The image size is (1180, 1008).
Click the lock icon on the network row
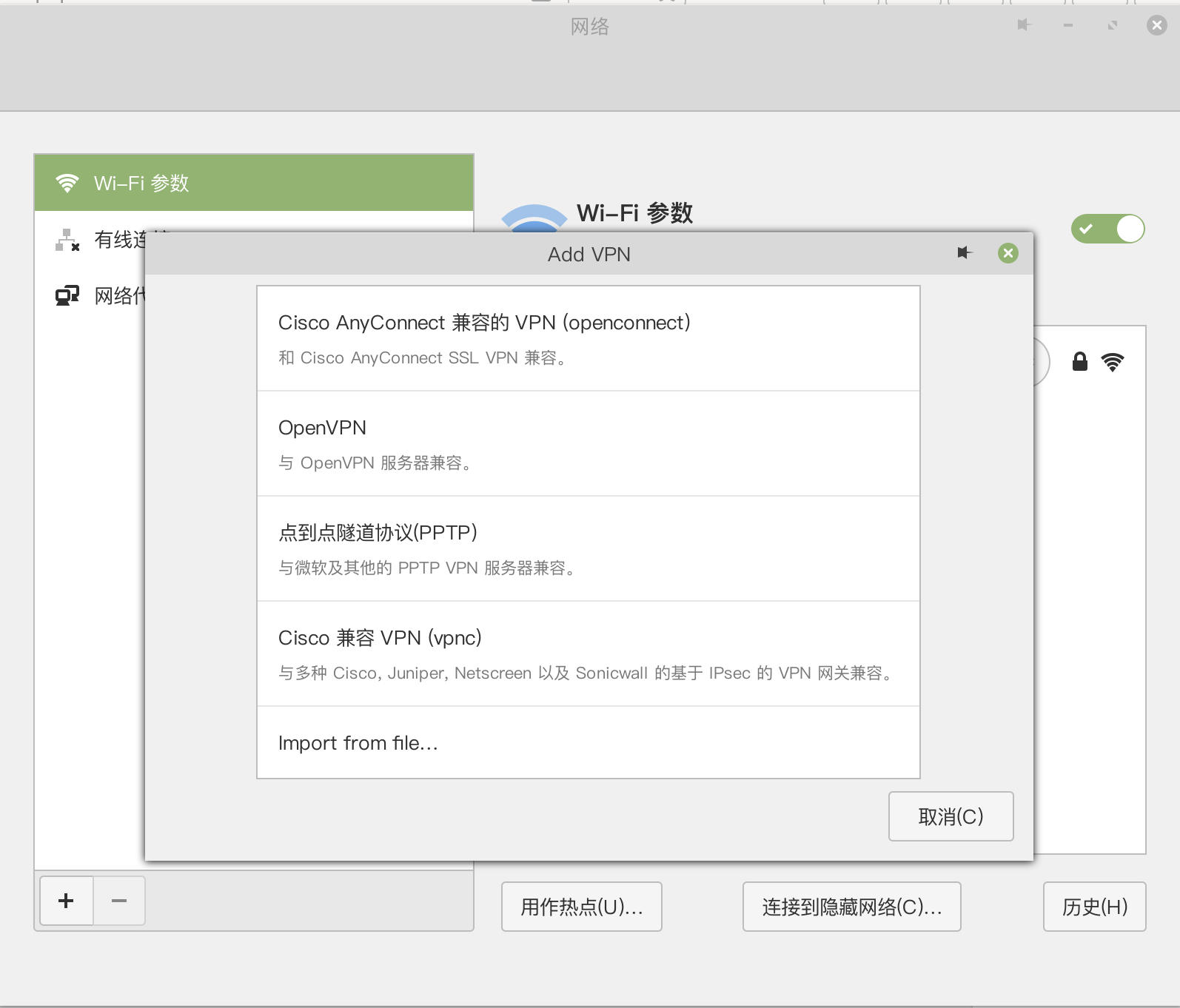tap(1080, 361)
